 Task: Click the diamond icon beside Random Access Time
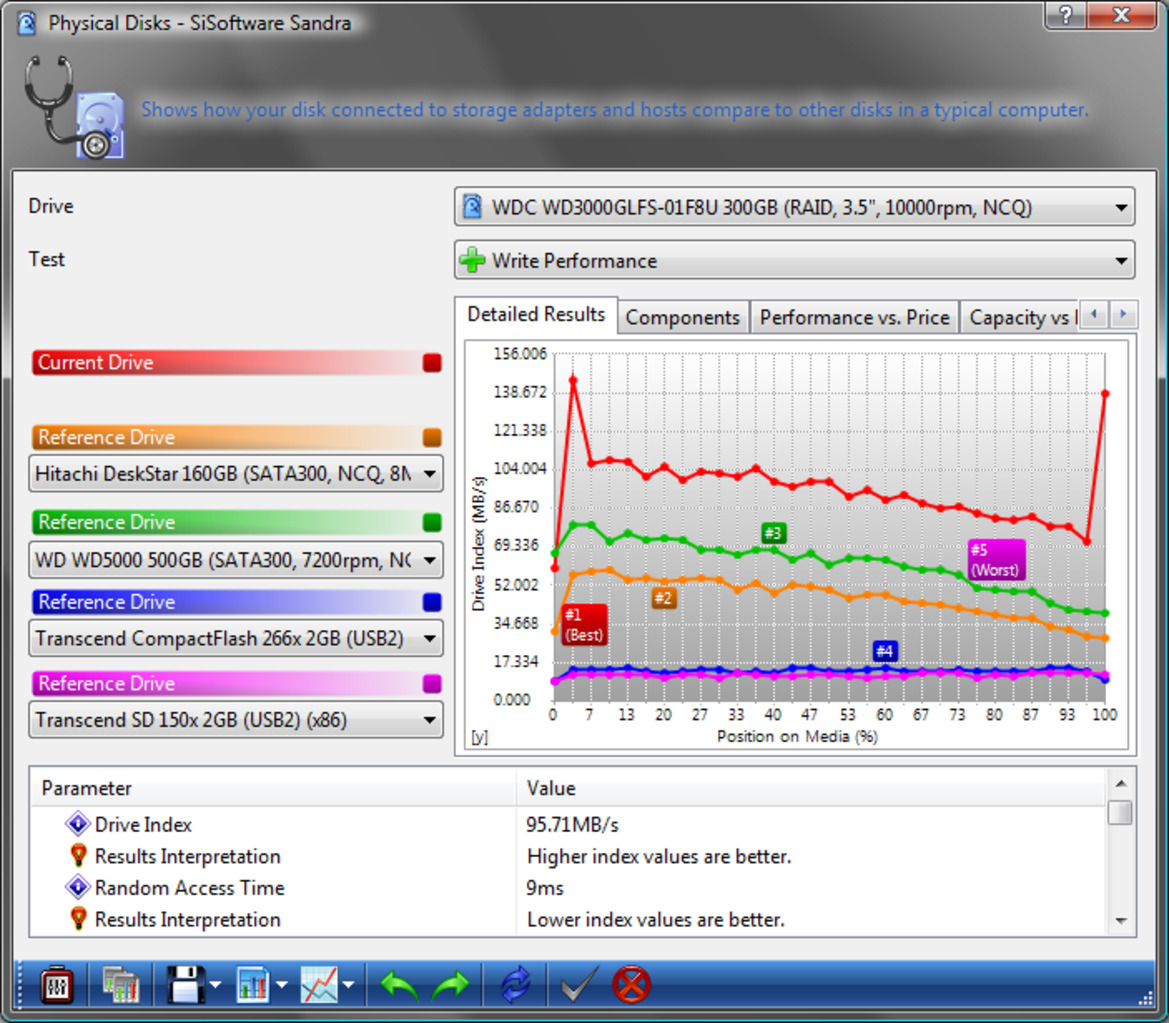point(78,887)
